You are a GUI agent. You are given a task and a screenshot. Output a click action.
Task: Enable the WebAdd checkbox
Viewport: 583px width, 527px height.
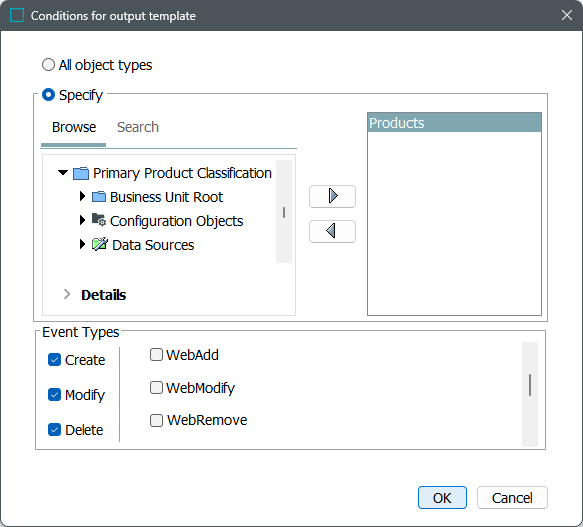click(x=156, y=354)
